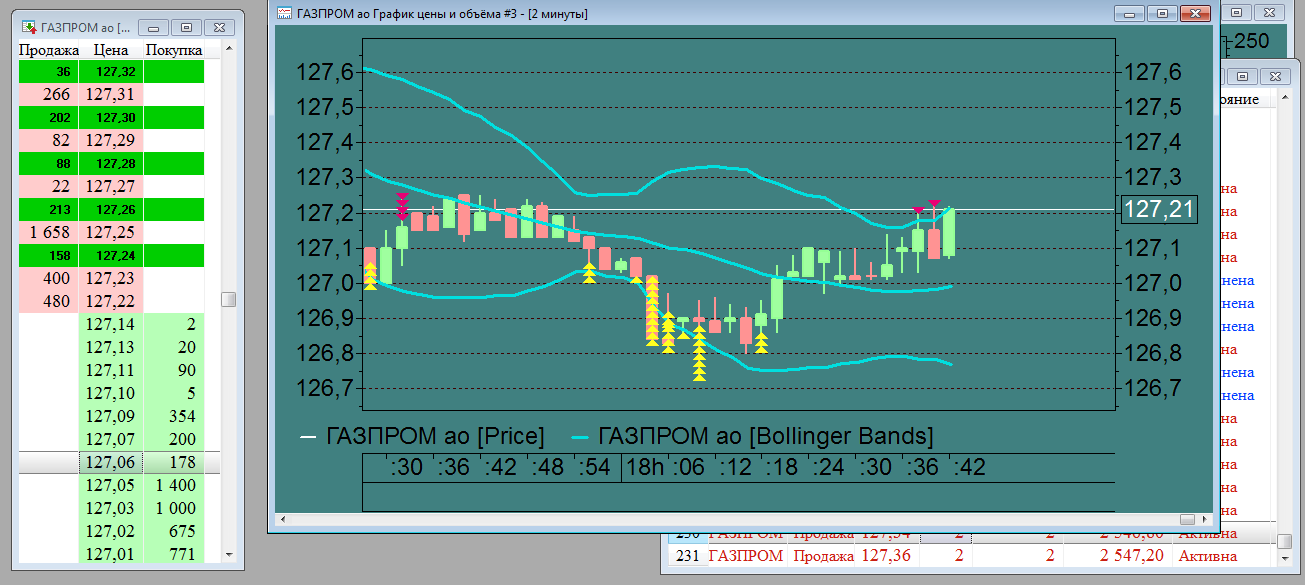The width and height of the screenshot is (1305, 585).
Task: Click the ГАЗПРОМ ао [Bollinger Bands] legend entry
Action: [752, 437]
